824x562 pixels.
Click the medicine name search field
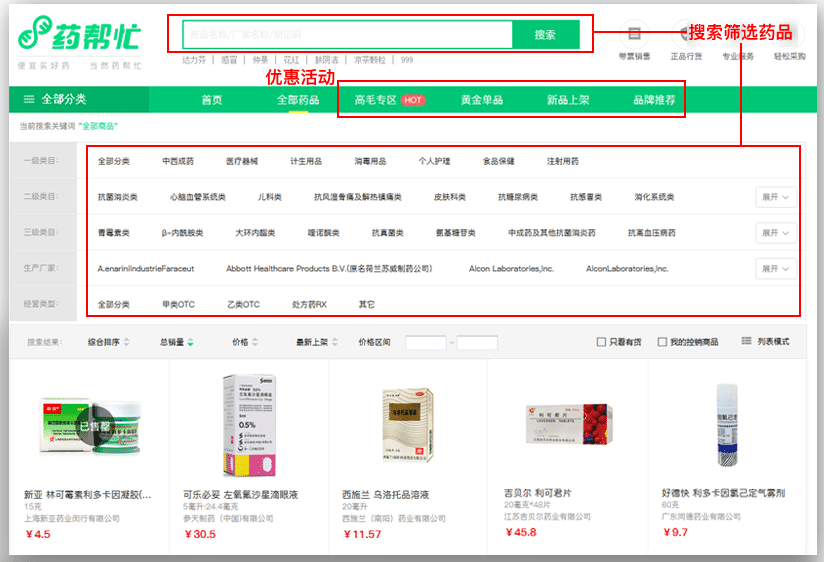(347, 35)
